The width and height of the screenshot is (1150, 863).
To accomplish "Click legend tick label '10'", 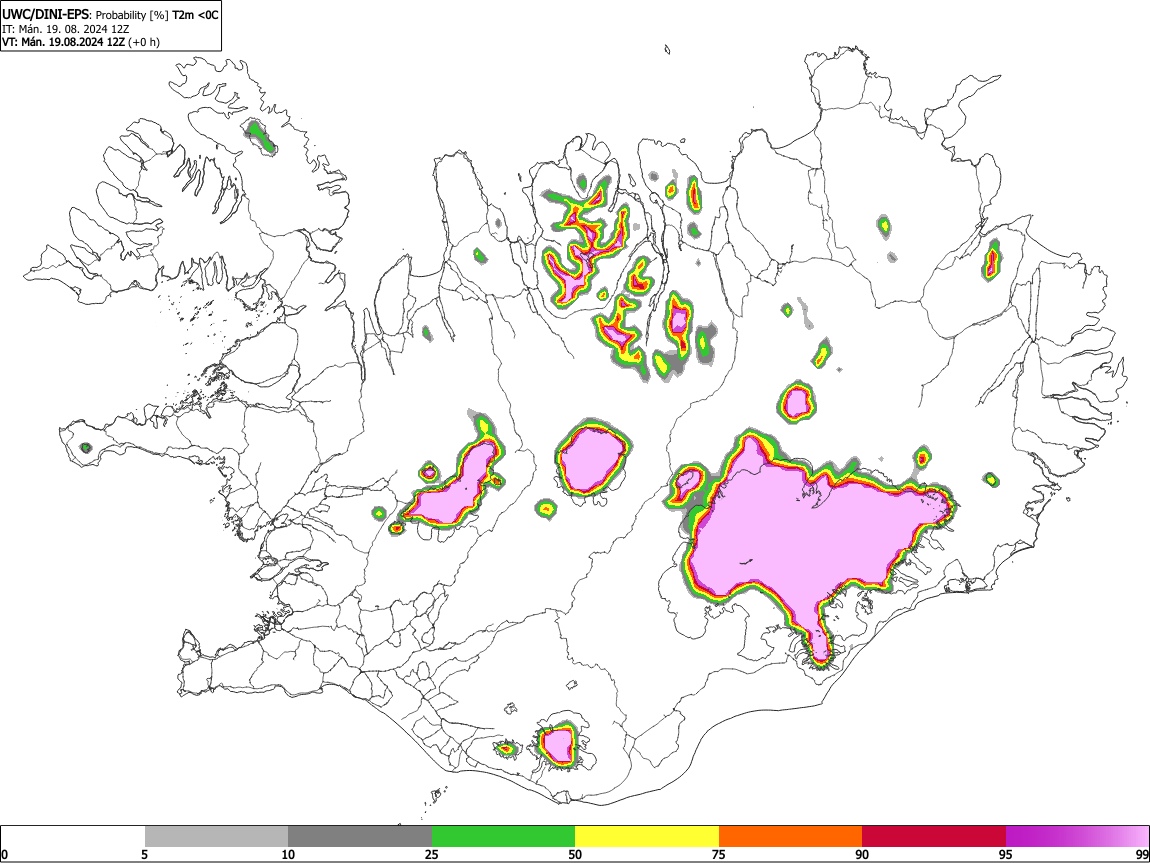I will click(x=288, y=854).
